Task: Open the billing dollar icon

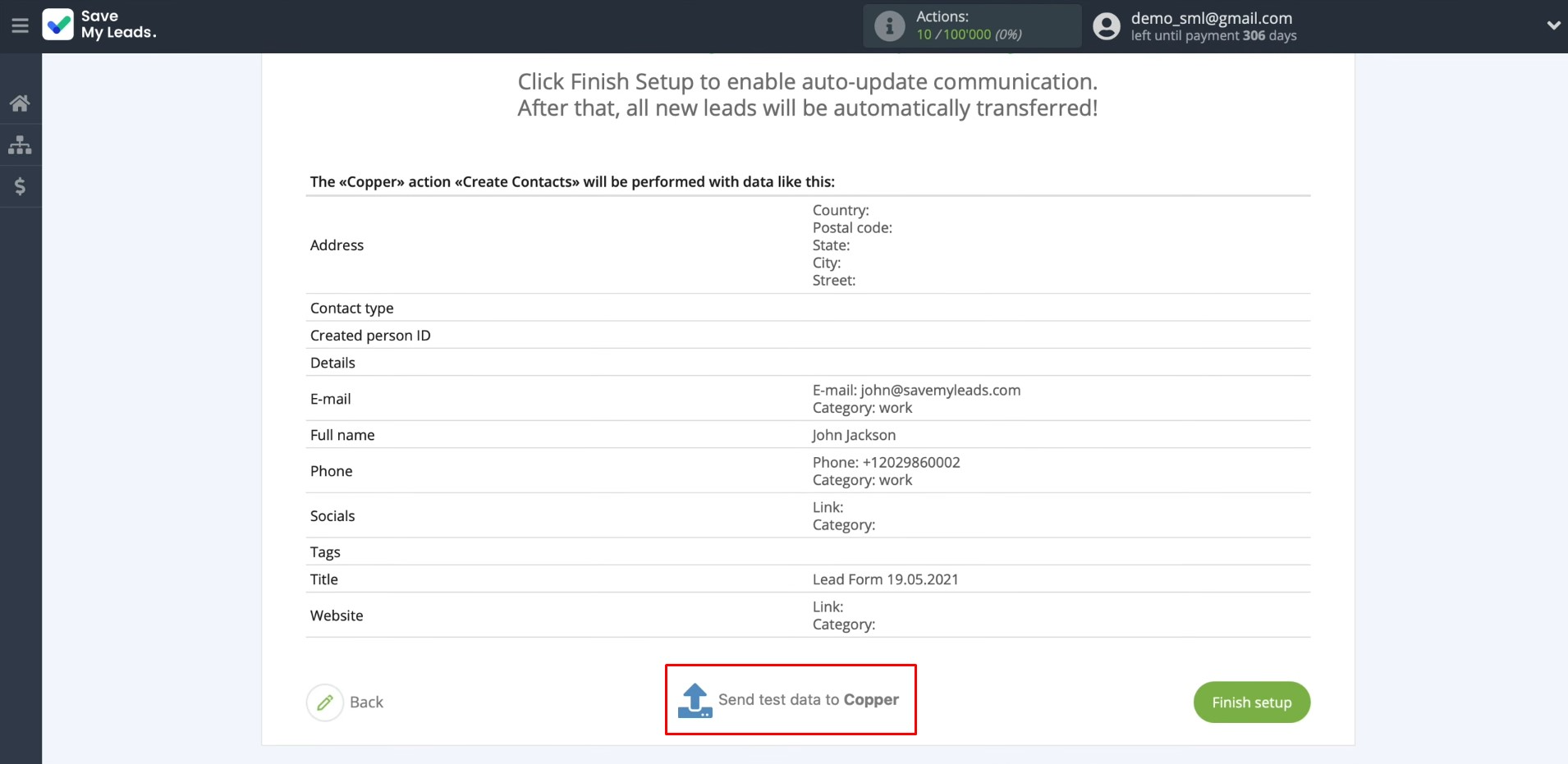Action: [x=20, y=186]
